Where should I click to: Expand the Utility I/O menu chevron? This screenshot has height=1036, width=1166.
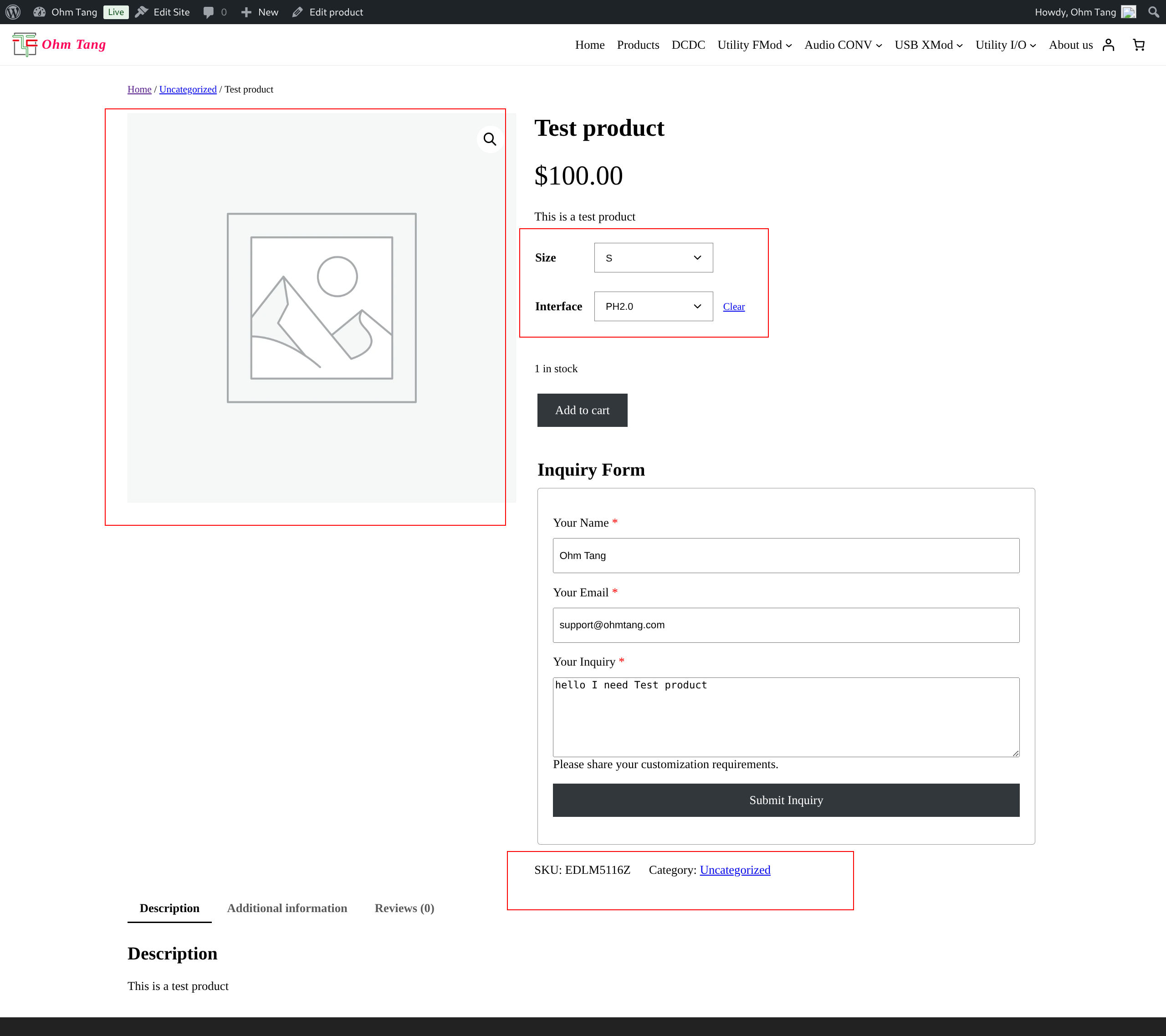coord(1033,46)
